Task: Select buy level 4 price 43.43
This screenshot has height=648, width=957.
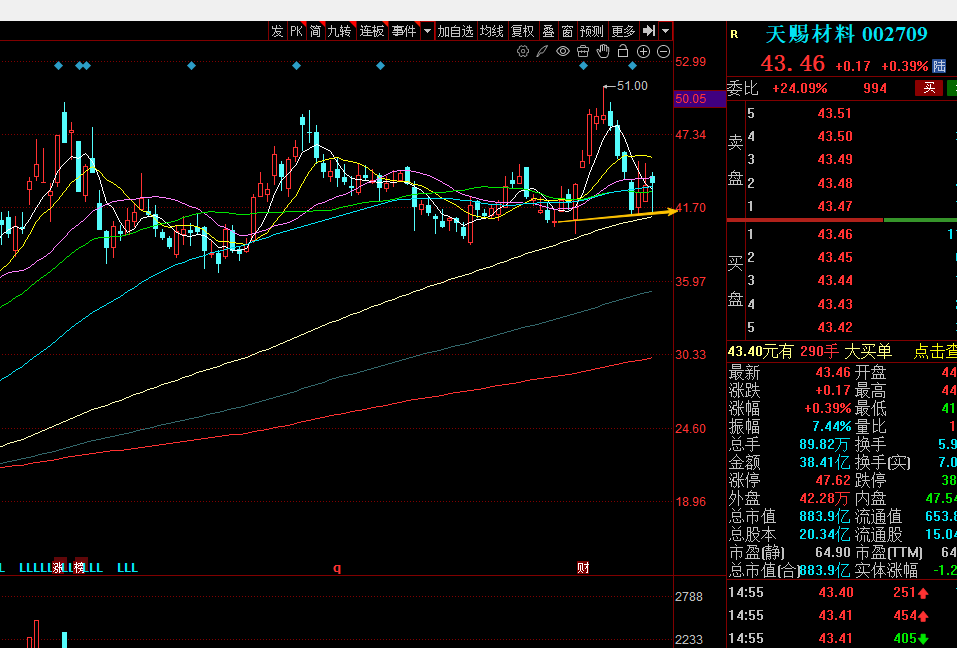Action: [x=834, y=304]
